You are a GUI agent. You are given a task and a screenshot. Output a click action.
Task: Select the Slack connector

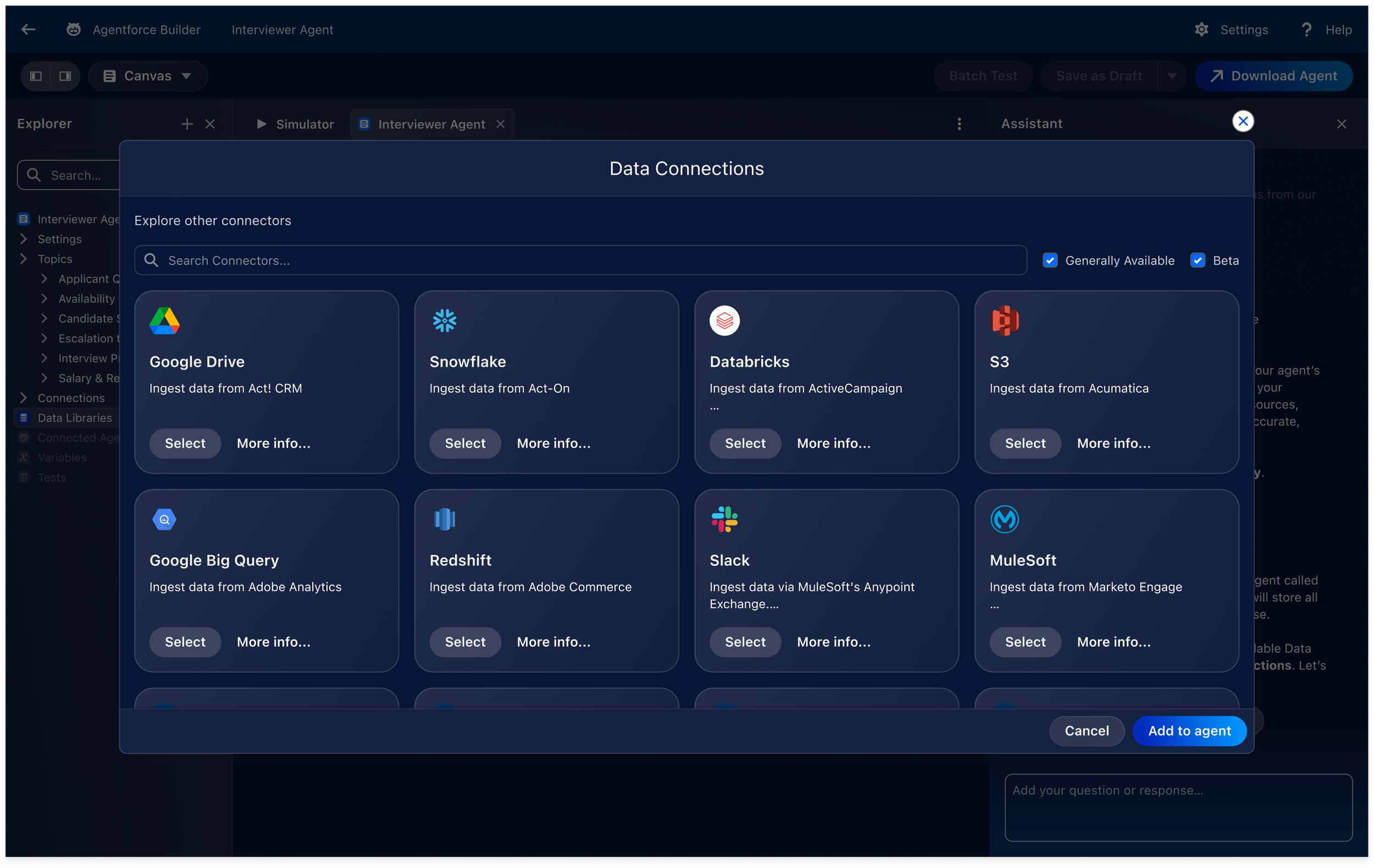(745, 642)
